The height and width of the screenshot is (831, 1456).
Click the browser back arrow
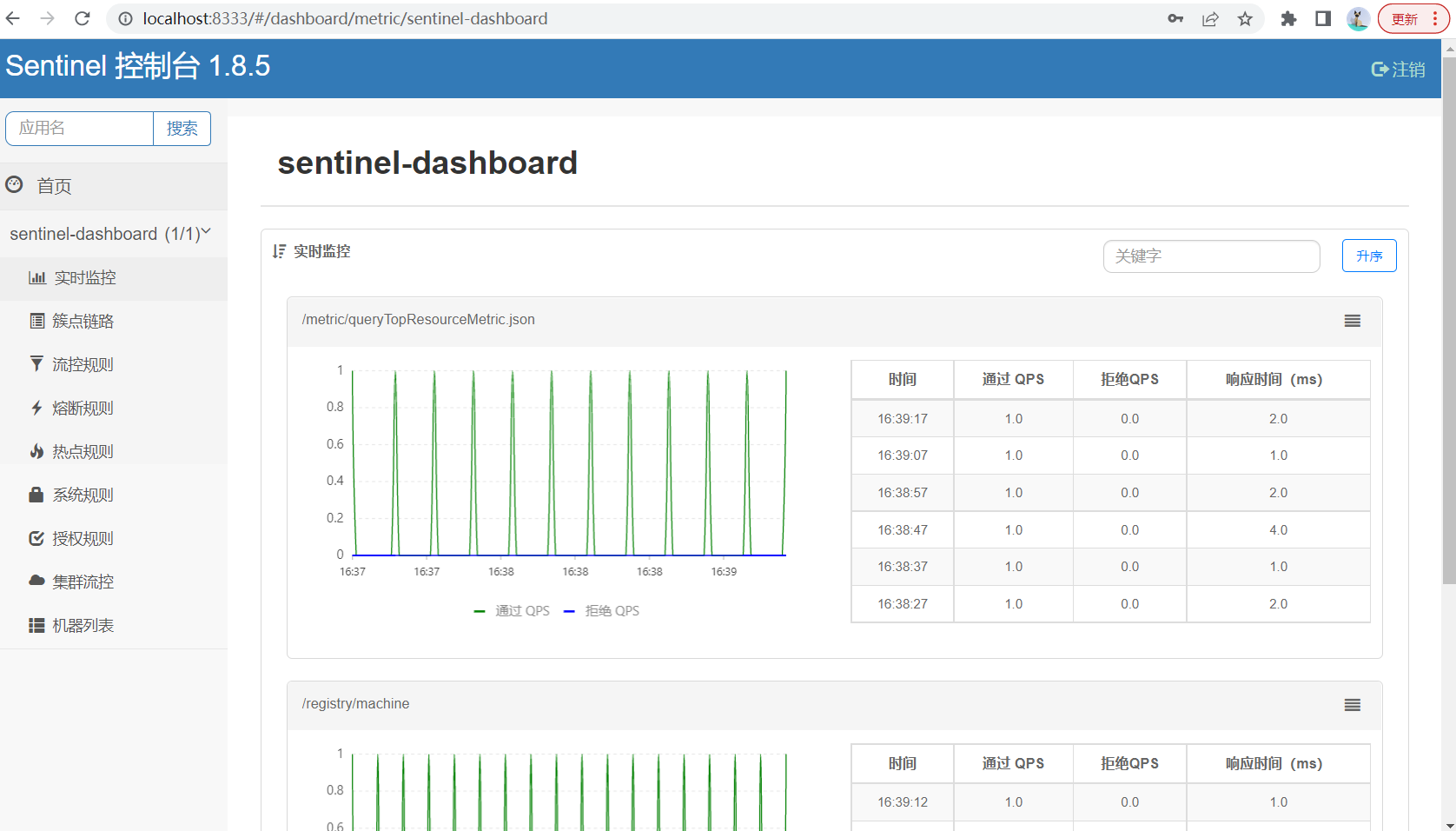tap(13, 18)
